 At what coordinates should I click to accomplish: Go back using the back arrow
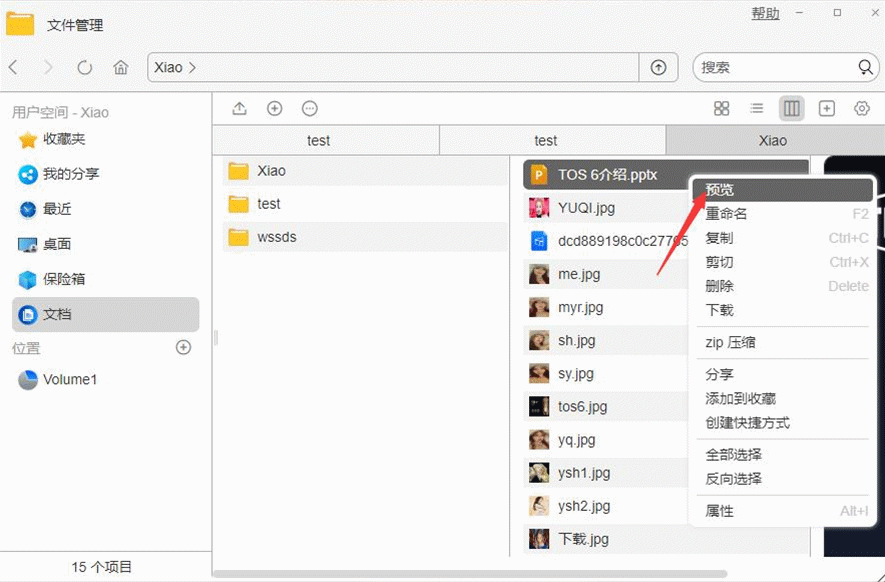[x=14, y=68]
